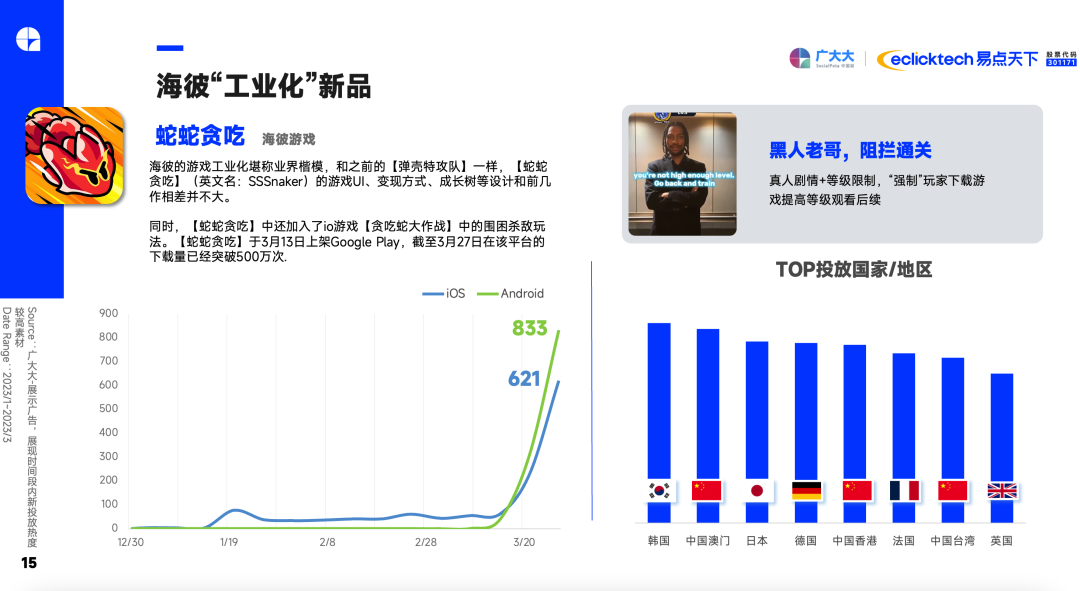Select the France flag icon
This screenshot has height=591, width=1080.
pos(904,490)
